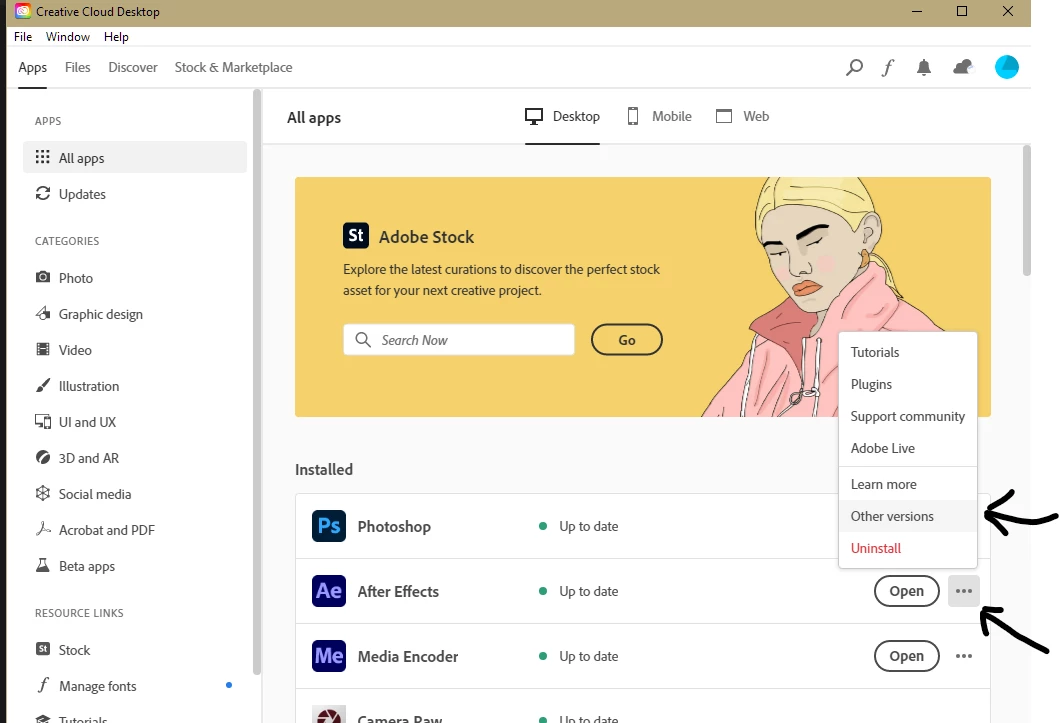Open Media Encoder more options ellipsis

tap(963, 656)
